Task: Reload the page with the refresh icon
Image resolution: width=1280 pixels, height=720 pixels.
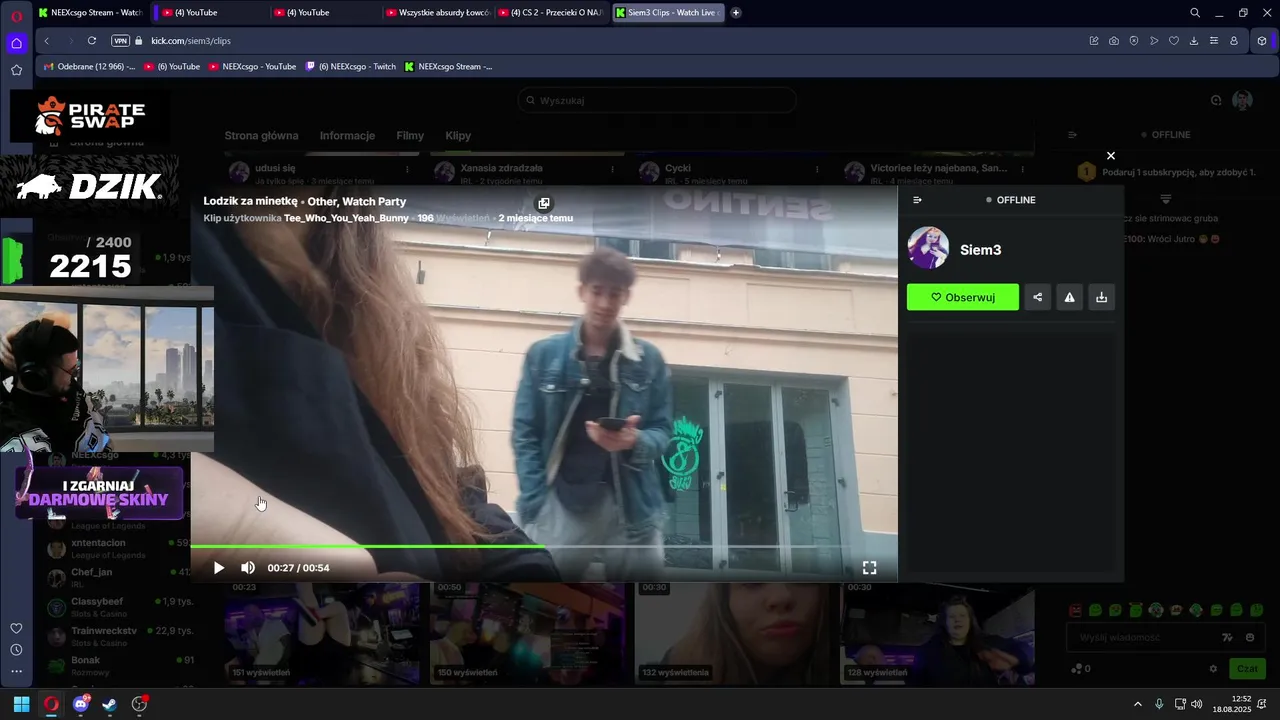Action: coord(92,41)
